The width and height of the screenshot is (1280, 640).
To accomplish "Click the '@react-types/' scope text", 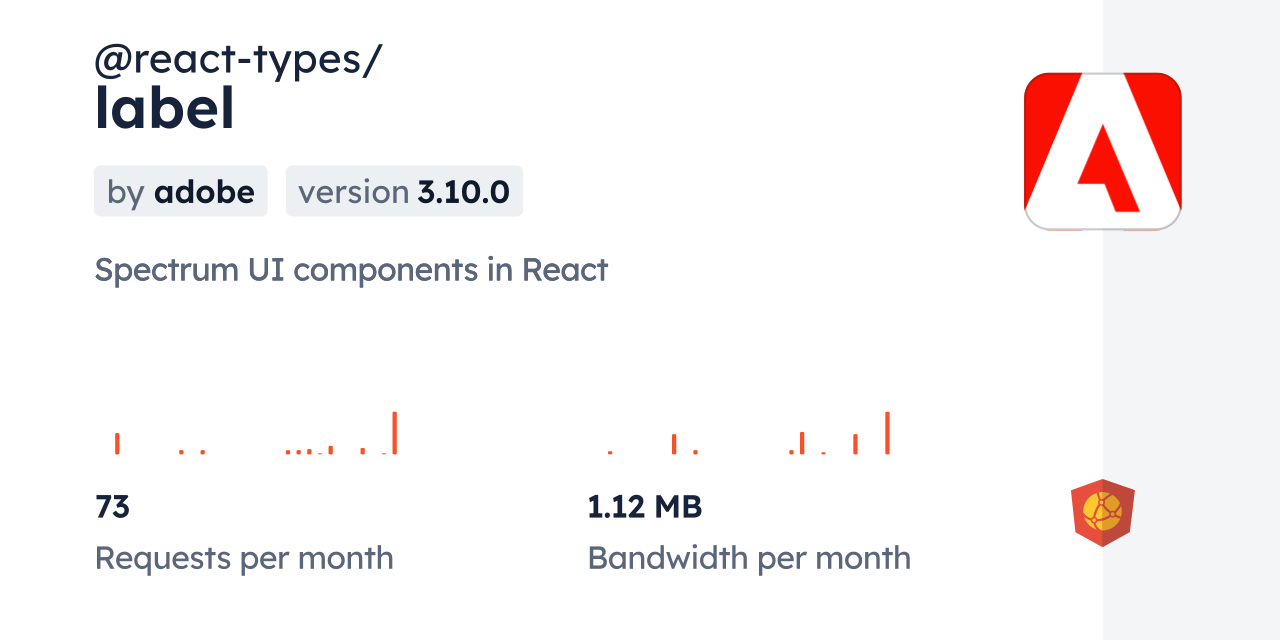I will 238,61.
